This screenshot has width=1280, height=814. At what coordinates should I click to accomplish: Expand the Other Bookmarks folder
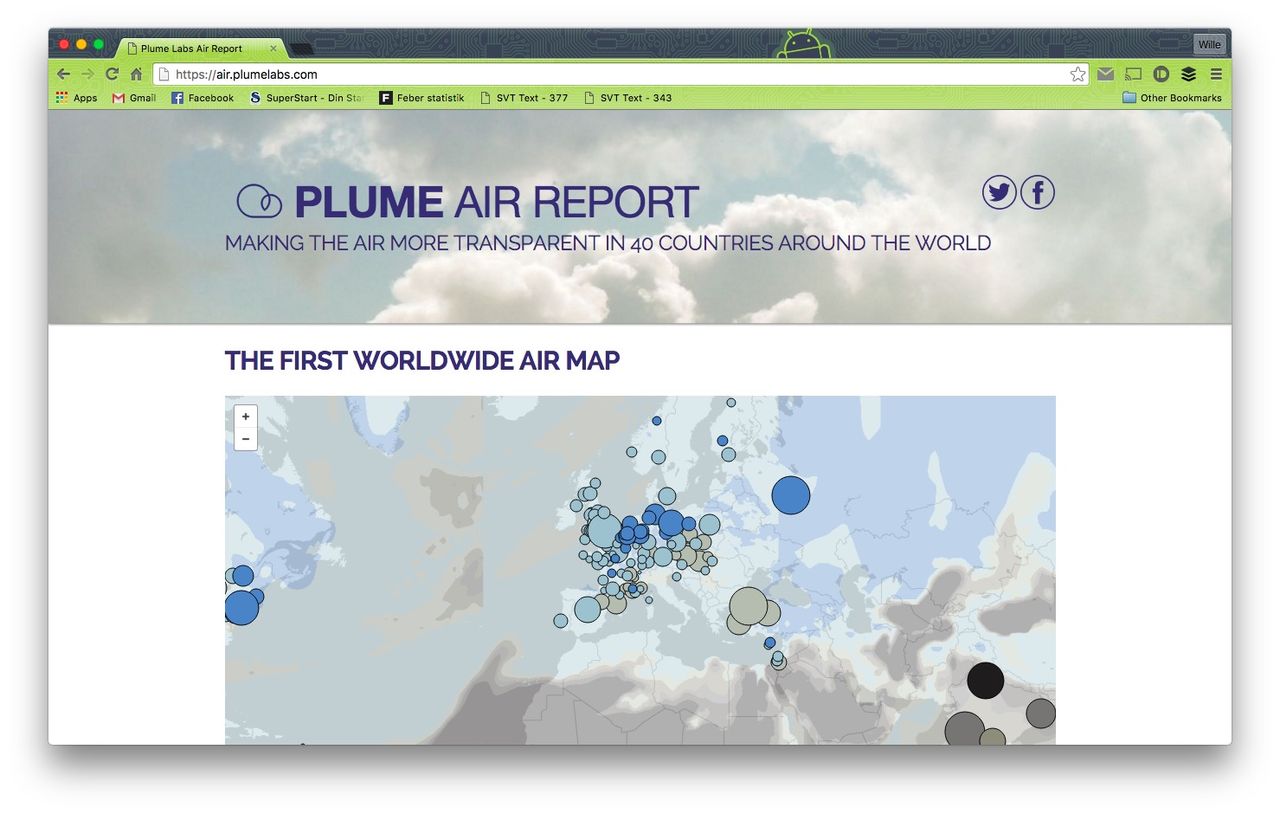pos(1172,98)
